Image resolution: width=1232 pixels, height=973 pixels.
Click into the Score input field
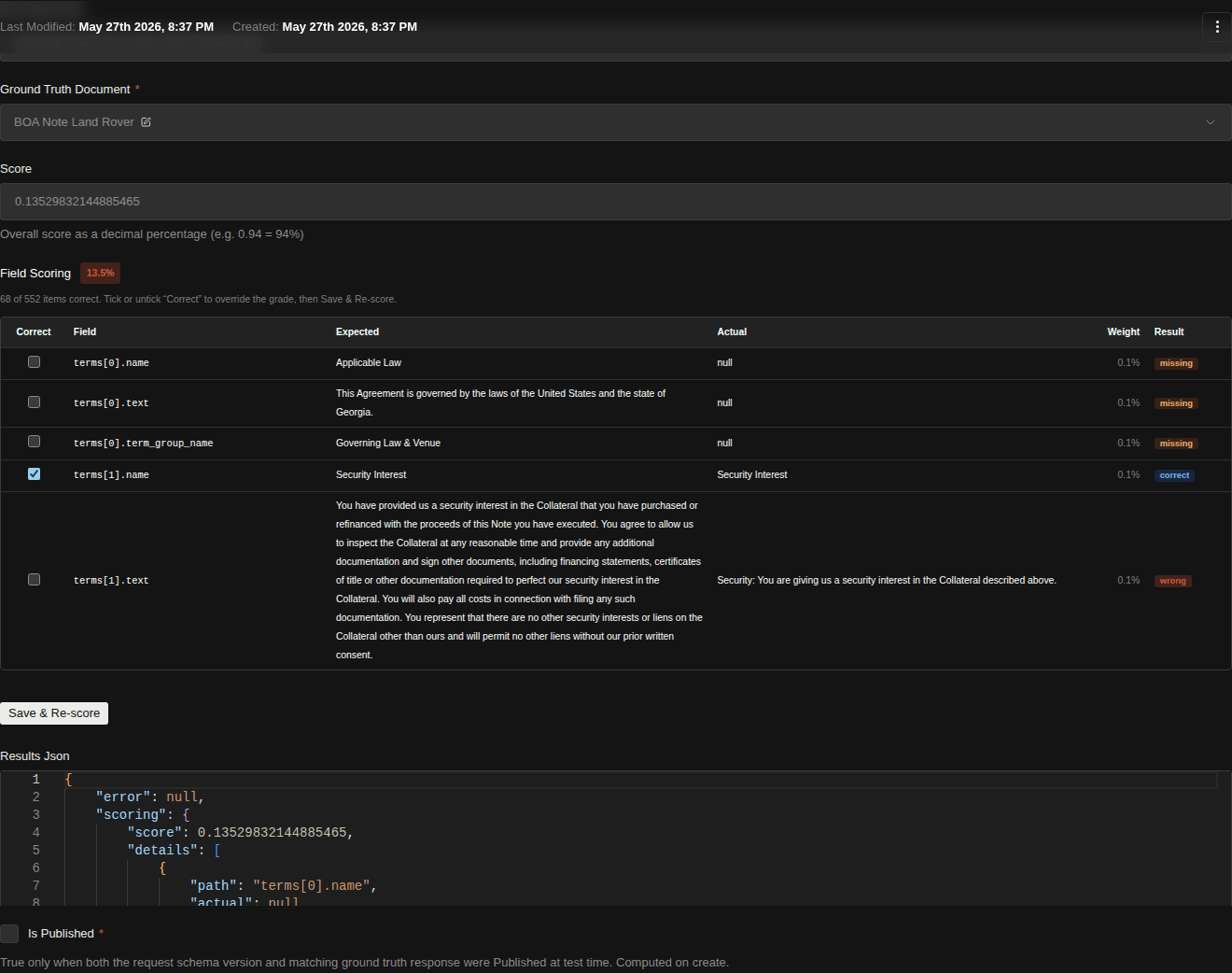[616, 202]
